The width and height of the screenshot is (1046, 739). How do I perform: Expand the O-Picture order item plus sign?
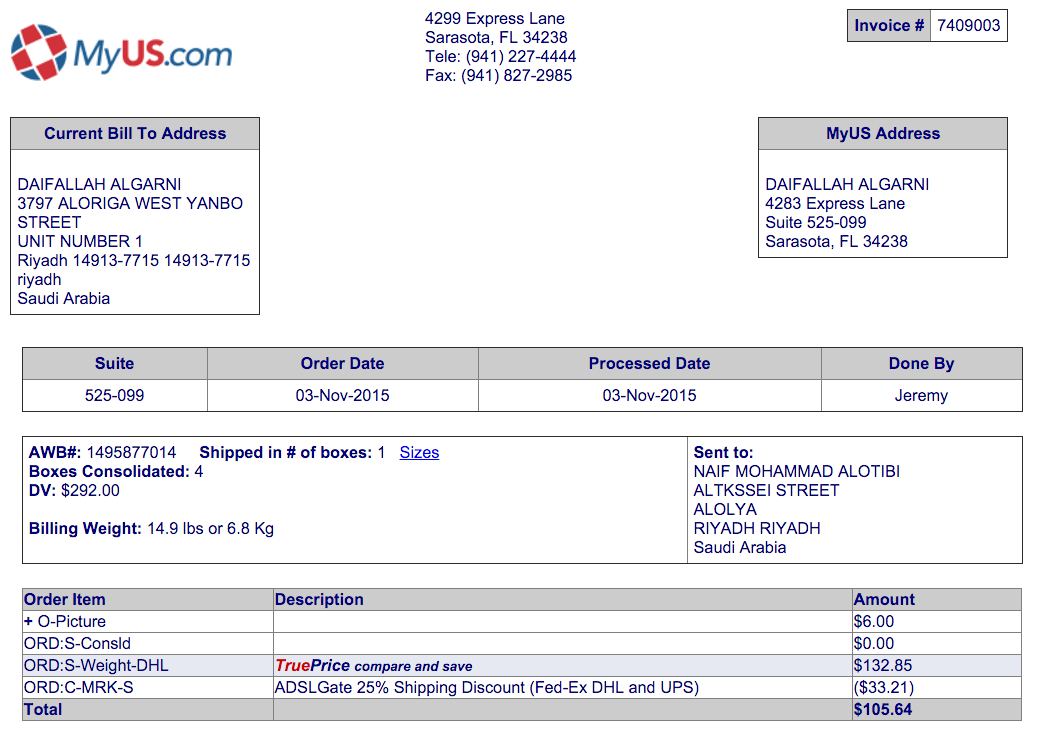click(28, 621)
